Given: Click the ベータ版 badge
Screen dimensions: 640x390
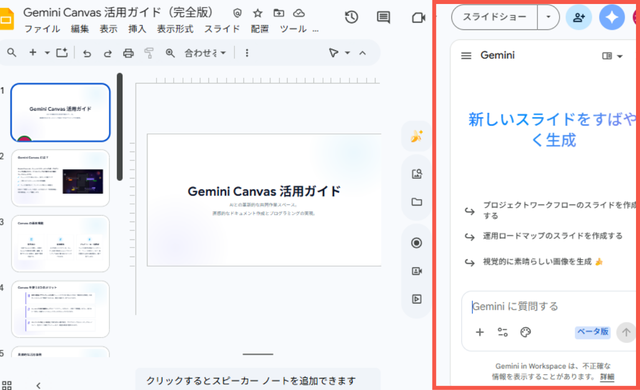Looking at the screenshot, I should click(593, 332).
